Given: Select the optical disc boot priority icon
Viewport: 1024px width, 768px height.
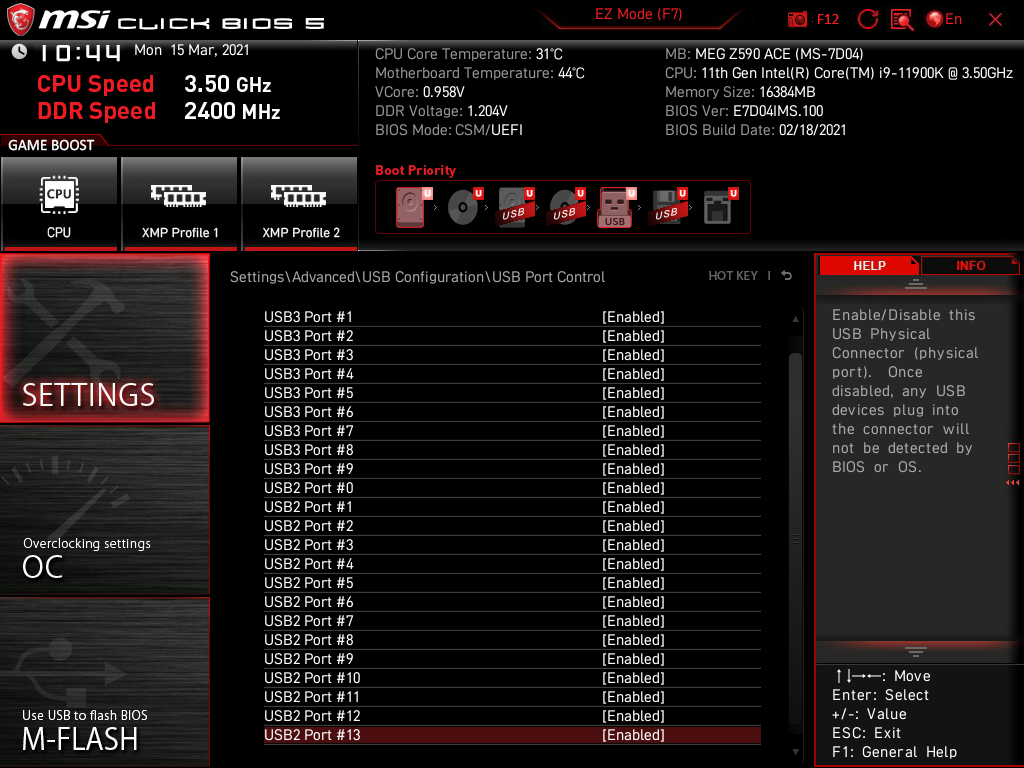Looking at the screenshot, I should (x=464, y=207).
